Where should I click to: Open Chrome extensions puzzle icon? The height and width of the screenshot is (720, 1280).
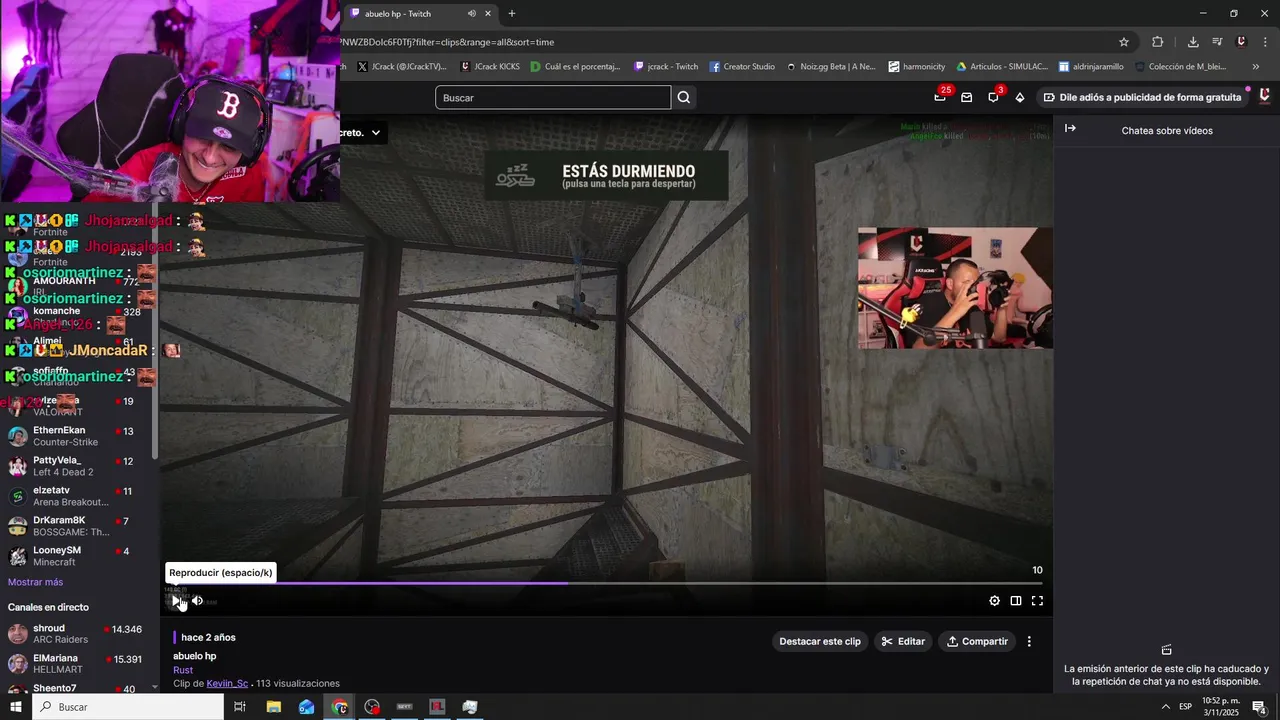tap(1158, 42)
